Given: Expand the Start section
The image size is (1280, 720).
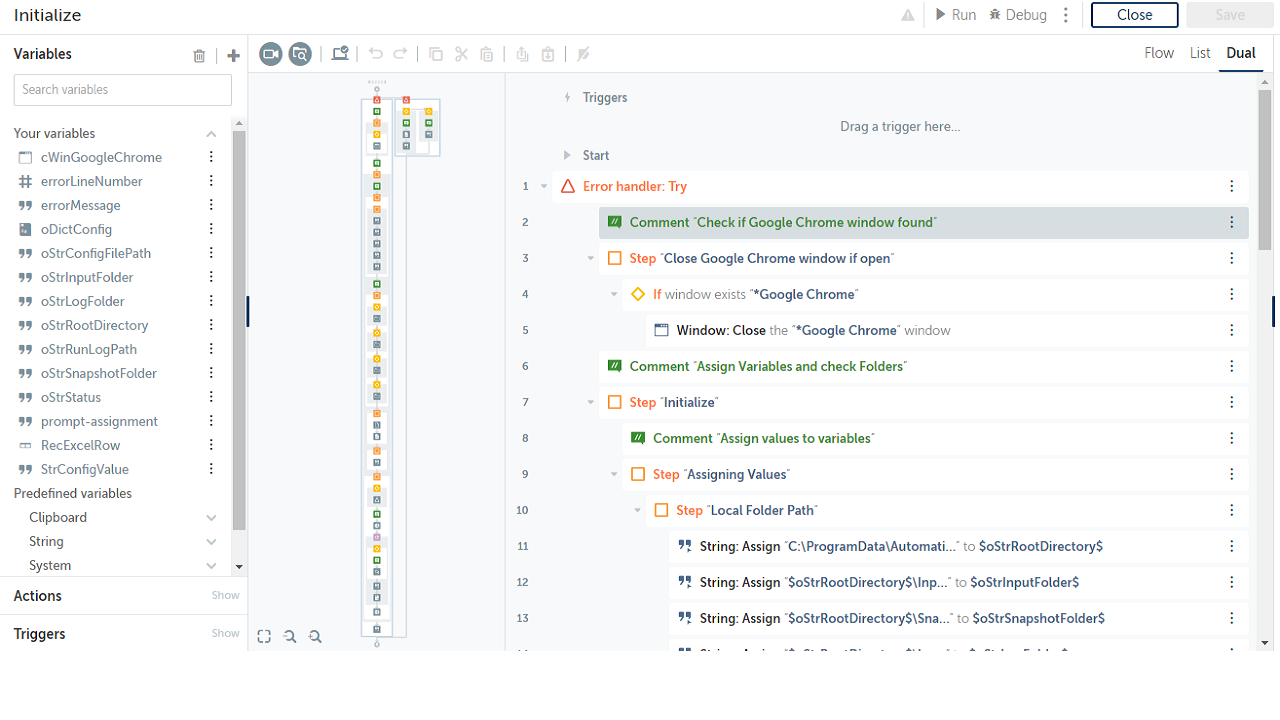Looking at the screenshot, I should click(x=567, y=155).
